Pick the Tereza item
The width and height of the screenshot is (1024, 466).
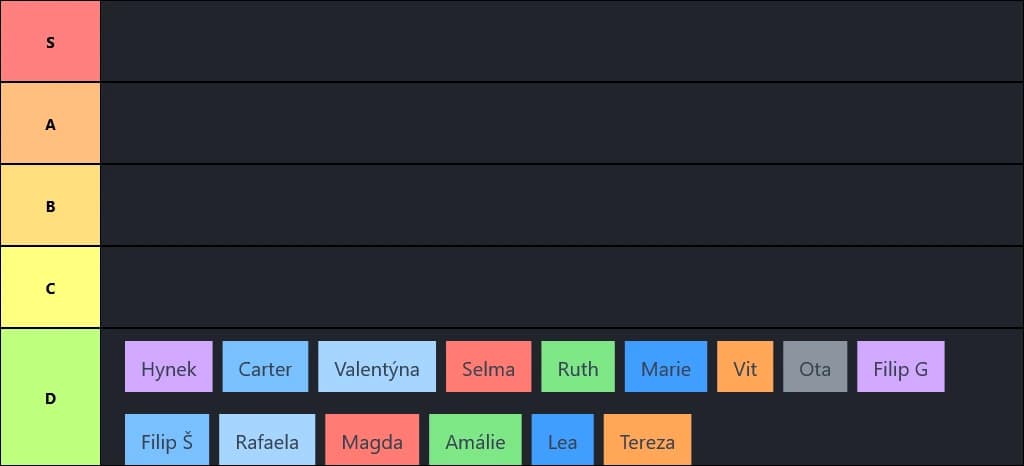click(x=647, y=440)
